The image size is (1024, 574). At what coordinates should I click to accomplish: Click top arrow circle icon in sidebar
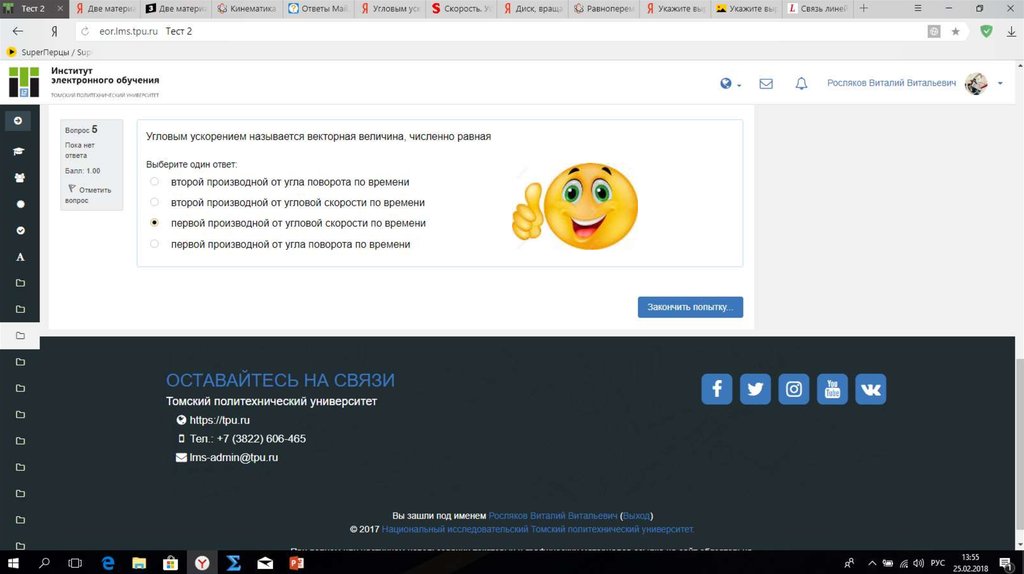click(x=18, y=121)
